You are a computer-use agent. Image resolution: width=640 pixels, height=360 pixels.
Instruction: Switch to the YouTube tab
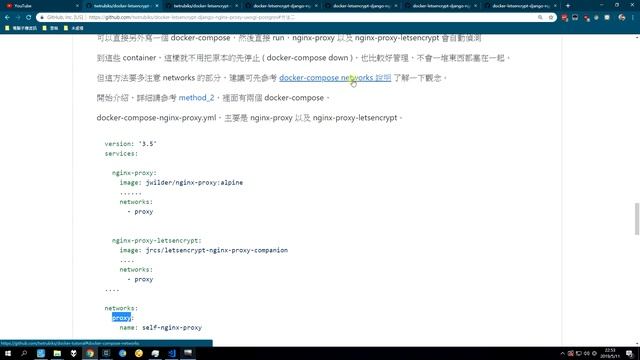click(x=41, y=6)
